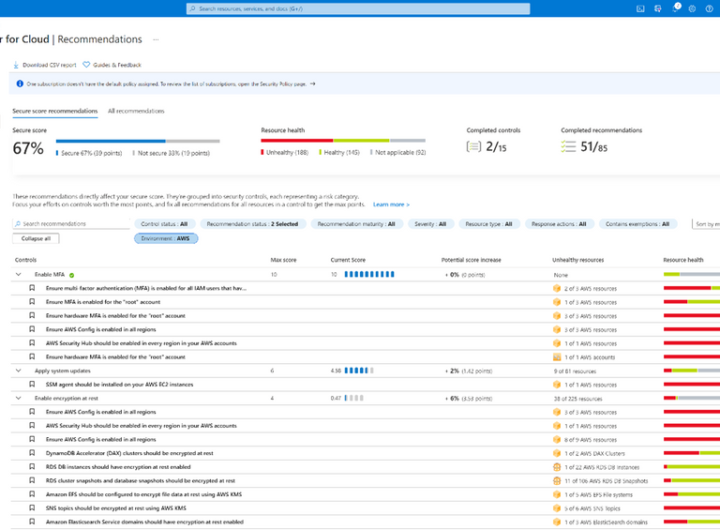Focus the Search recommendations field
720x530 pixels.
pyautogui.click(x=71, y=224)
